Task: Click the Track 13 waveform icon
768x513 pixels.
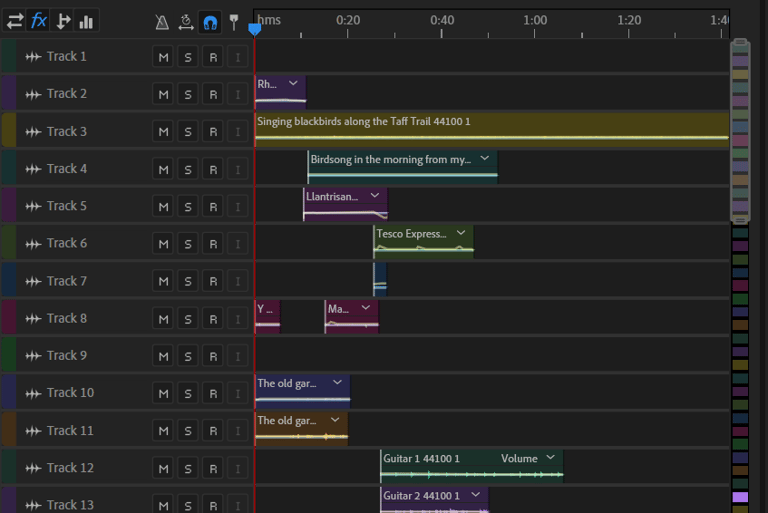Action: (33, 505)
